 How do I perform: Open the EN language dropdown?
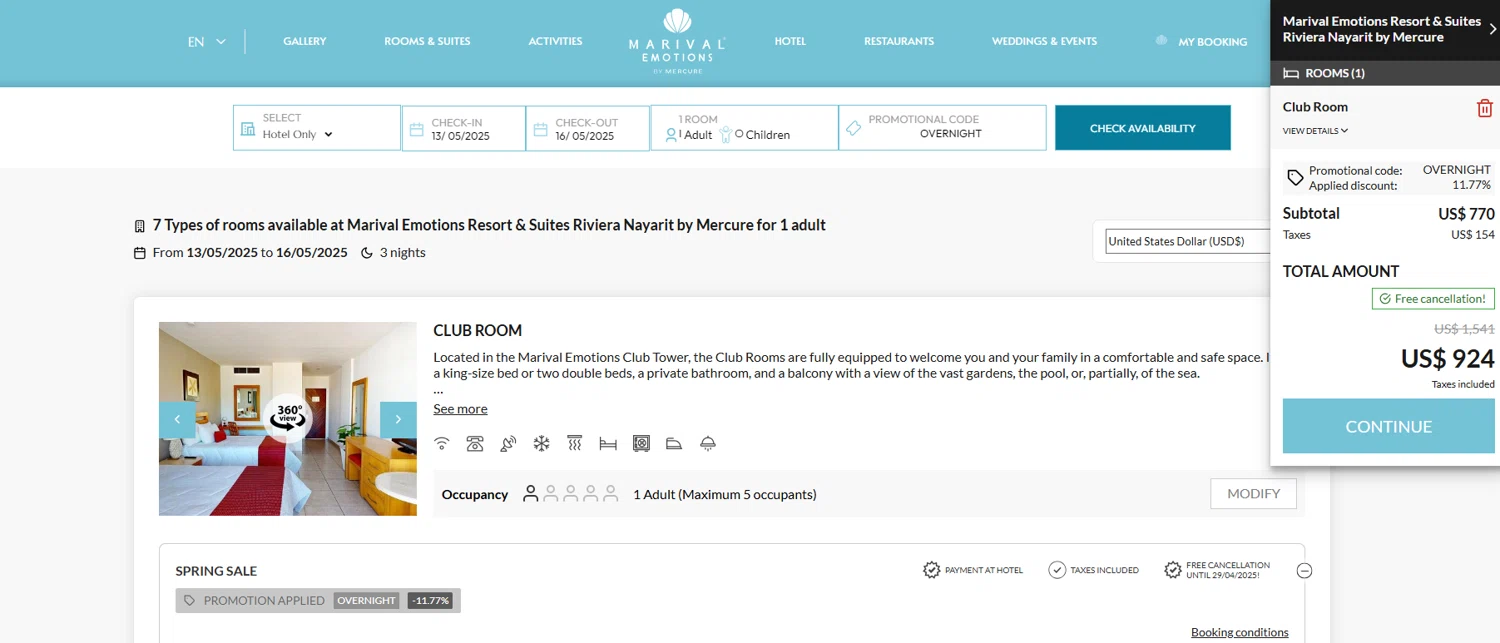pyautogui.click(x=207, y=42)
